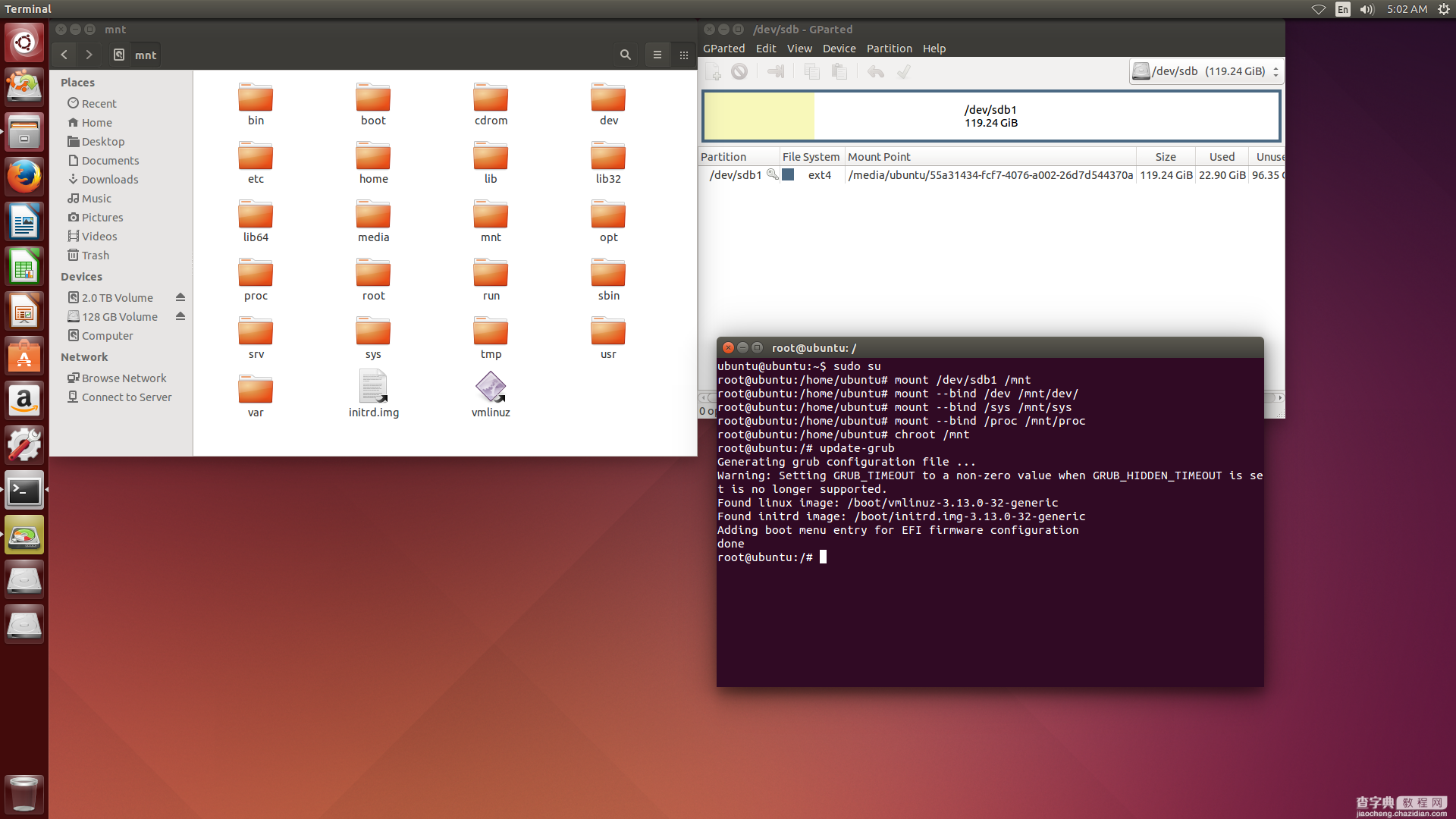Click the Copy partition icon in GParted
The image size is (1456, 819).
[811, 70]
